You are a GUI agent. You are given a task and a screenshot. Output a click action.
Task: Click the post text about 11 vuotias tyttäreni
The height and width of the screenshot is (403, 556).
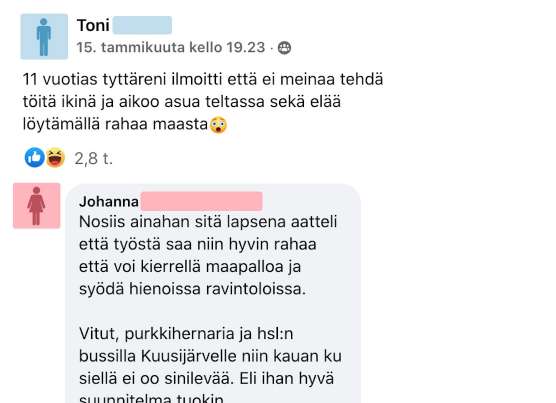pos(203,102)
